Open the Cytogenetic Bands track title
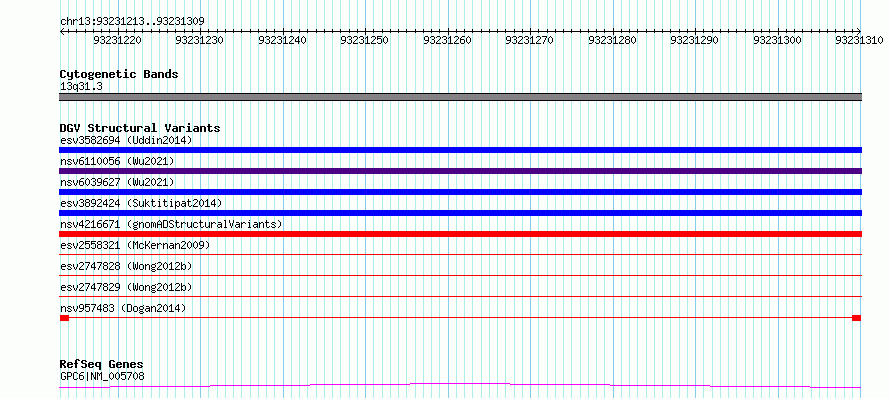Image resolution: width=890 pixels, height=398 pixels. pyautogui.click(x=119, y=74)
